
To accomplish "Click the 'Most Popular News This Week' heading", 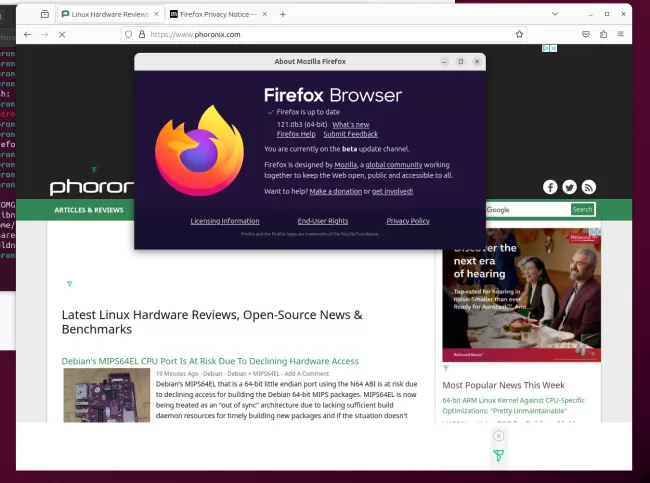I will point(503,386).
